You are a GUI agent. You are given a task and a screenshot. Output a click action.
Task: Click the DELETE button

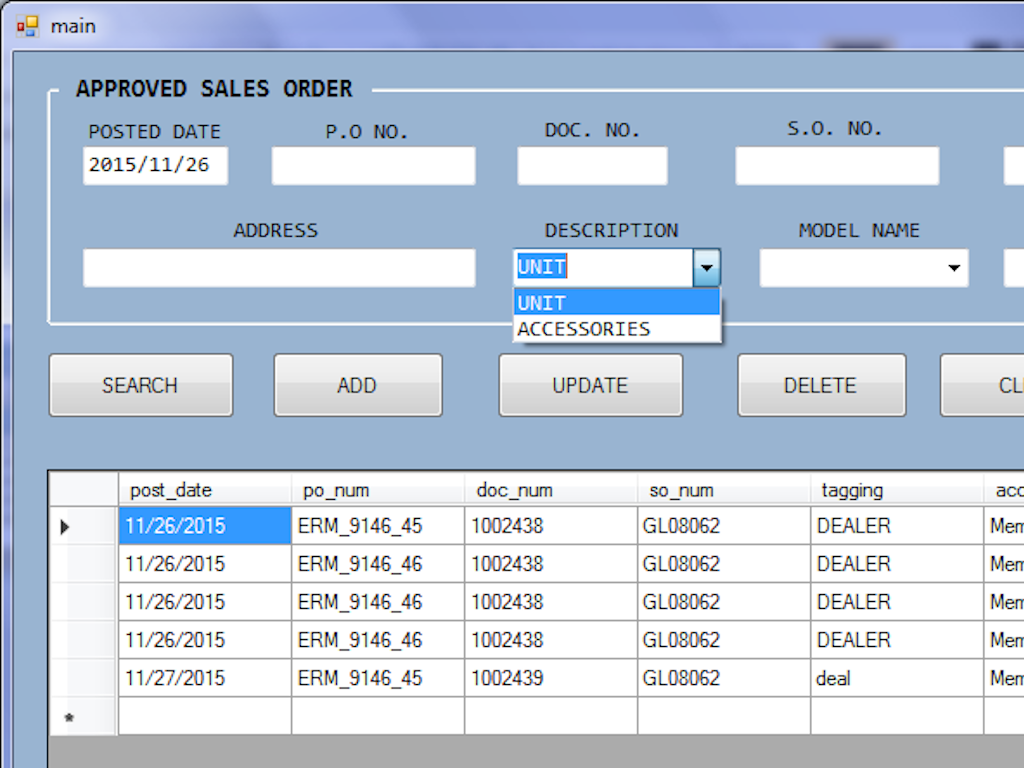[x=820, y=385]
